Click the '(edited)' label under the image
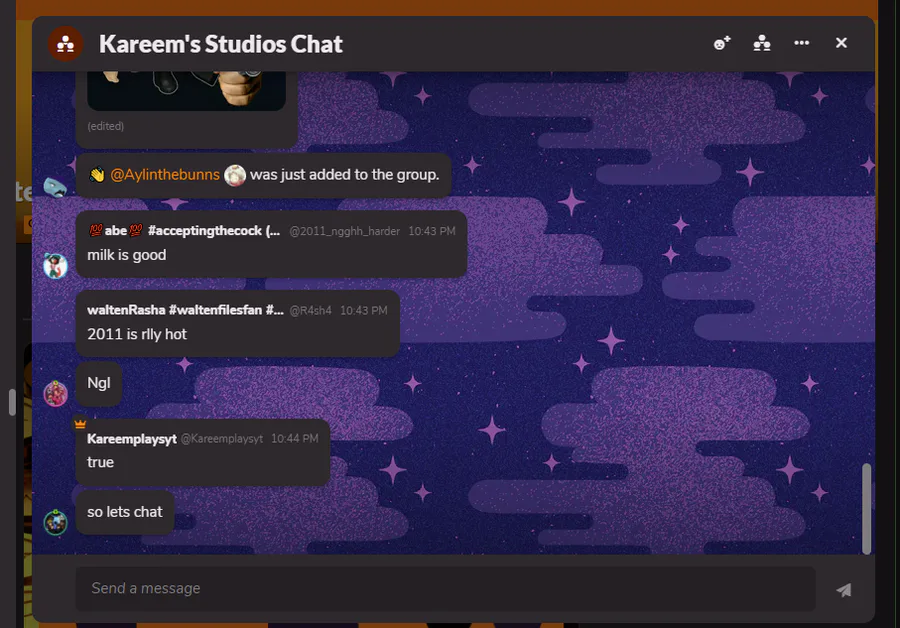This screenshot has width=900, height=628. pyautogui.click(x=106, y=126)
